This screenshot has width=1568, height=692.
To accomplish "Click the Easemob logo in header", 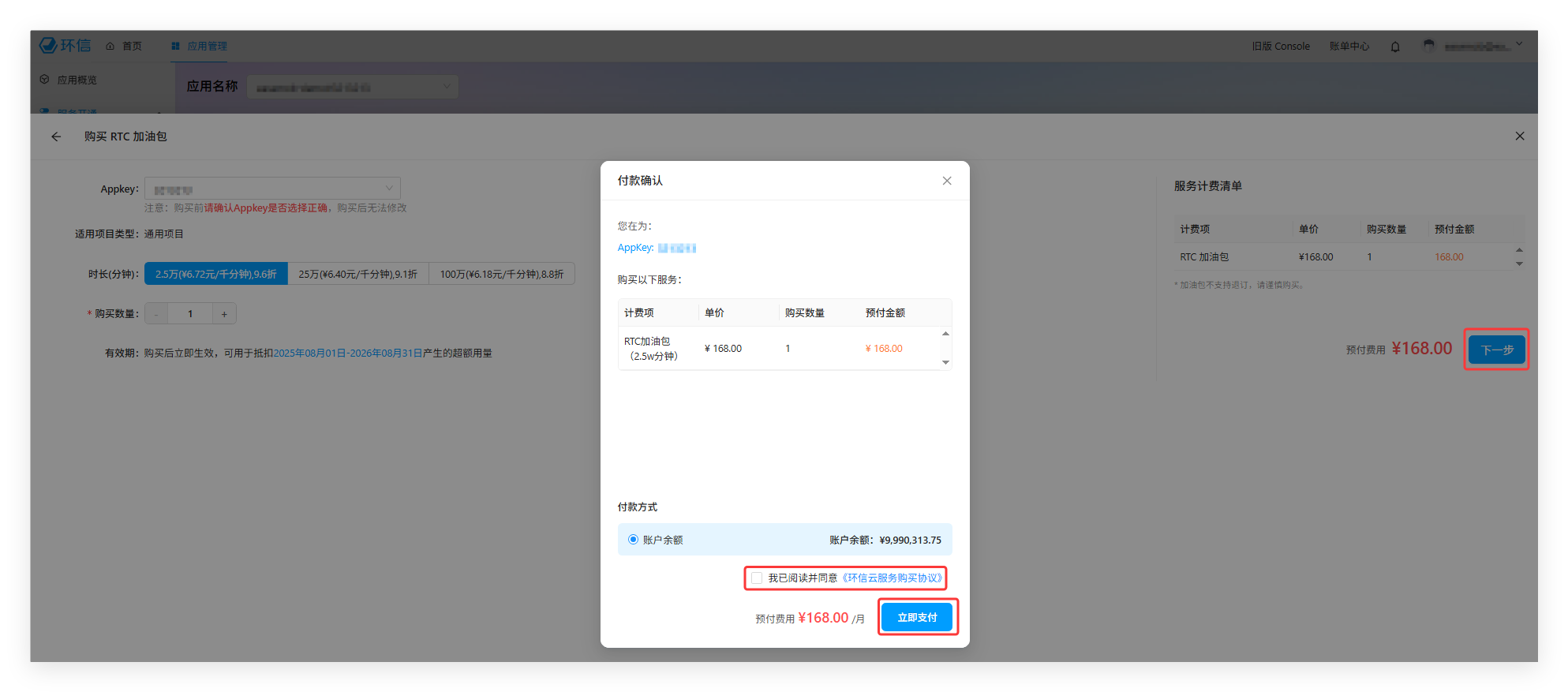I will coord(65,46).
